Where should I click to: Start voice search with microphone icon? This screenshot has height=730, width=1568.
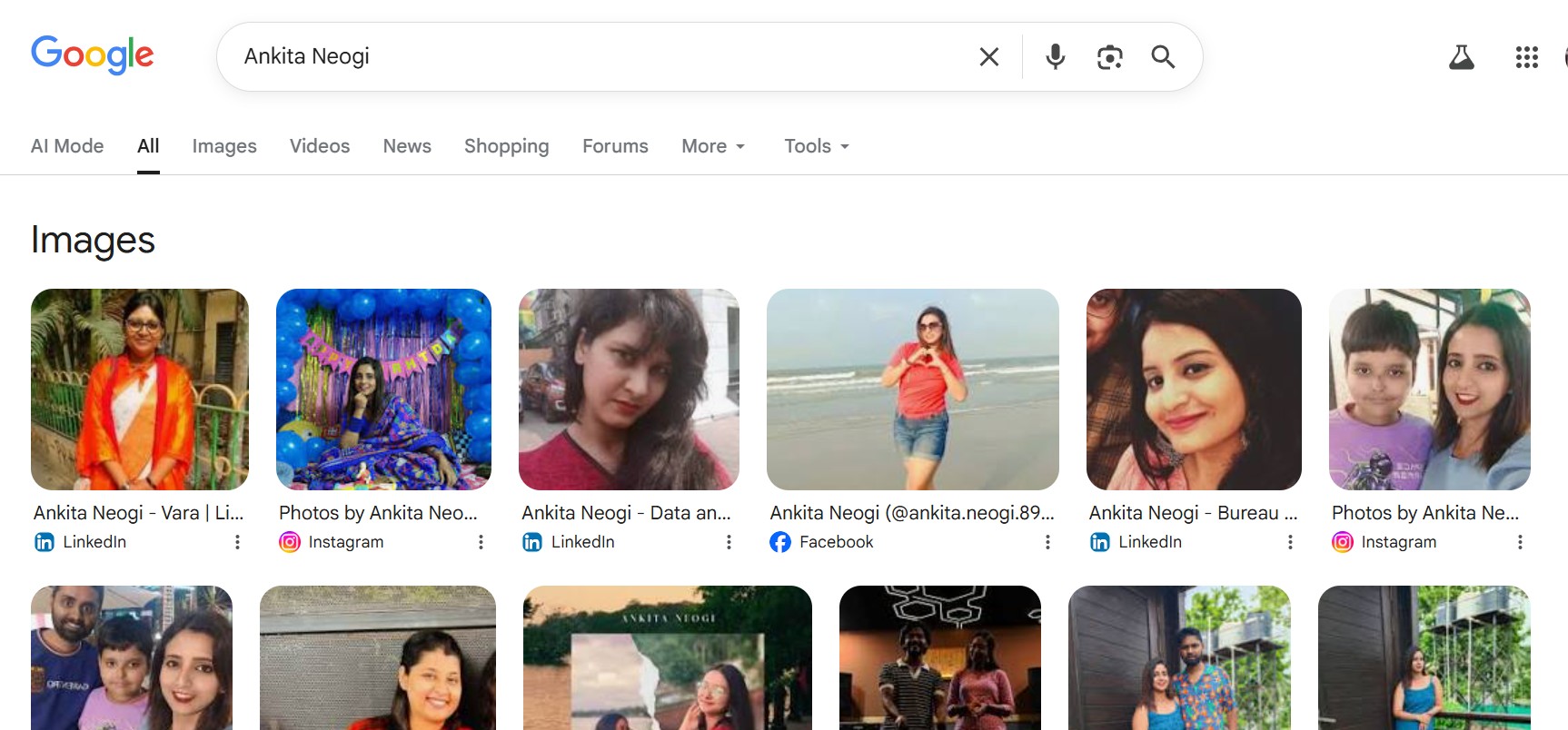coord(1055,57)
